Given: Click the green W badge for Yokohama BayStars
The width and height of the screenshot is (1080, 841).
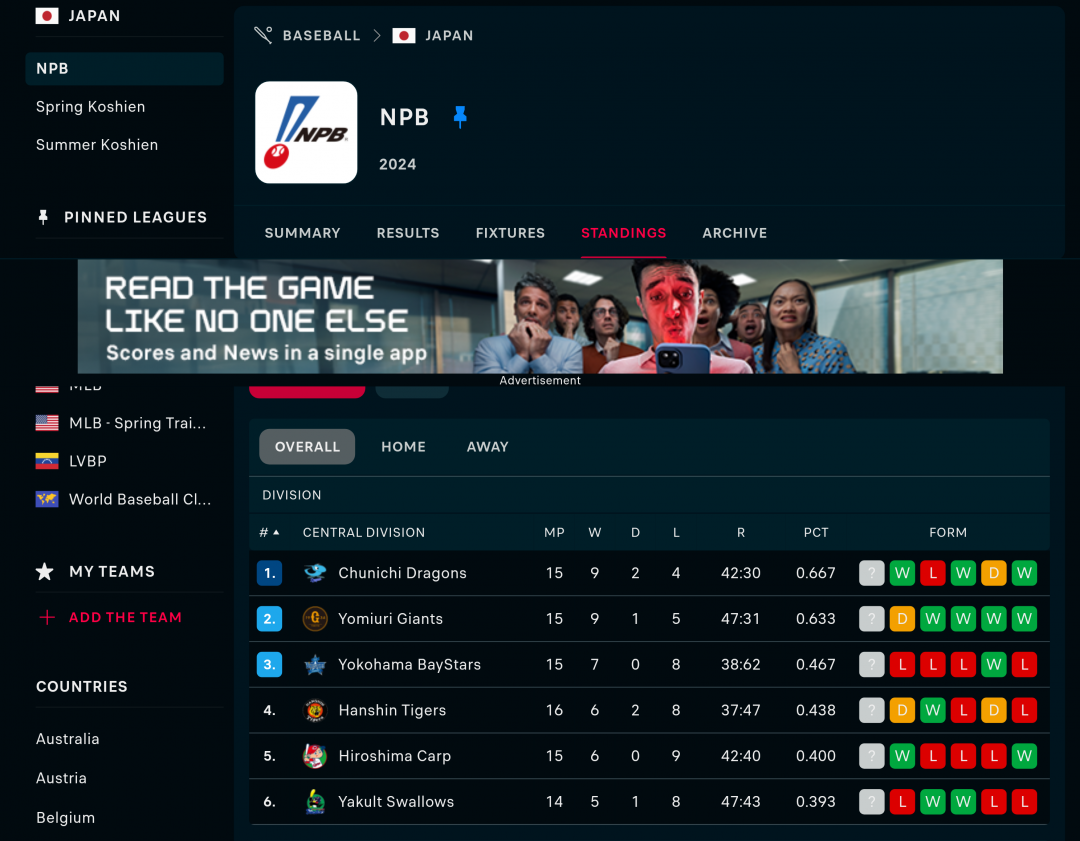Looking at the screenshot, I should (994, 665).
